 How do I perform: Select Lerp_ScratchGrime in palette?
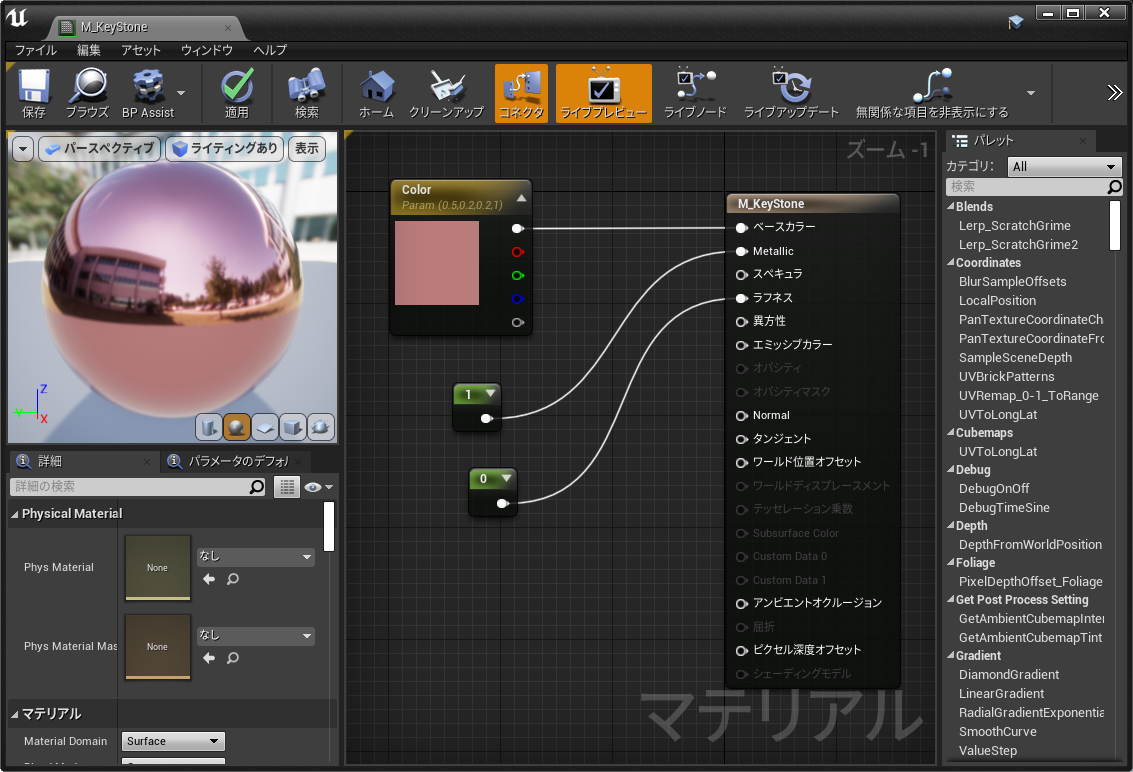pos(1014,226)
